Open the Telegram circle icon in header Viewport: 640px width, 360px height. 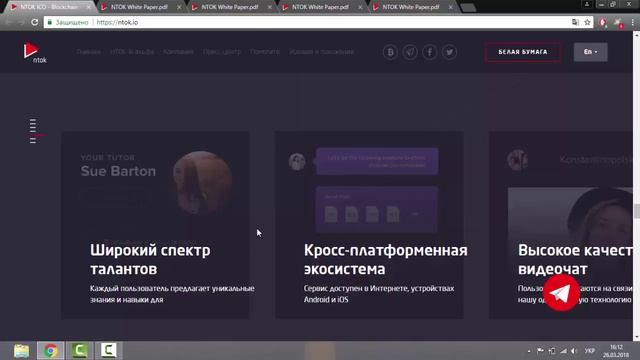tap(410, 52)
